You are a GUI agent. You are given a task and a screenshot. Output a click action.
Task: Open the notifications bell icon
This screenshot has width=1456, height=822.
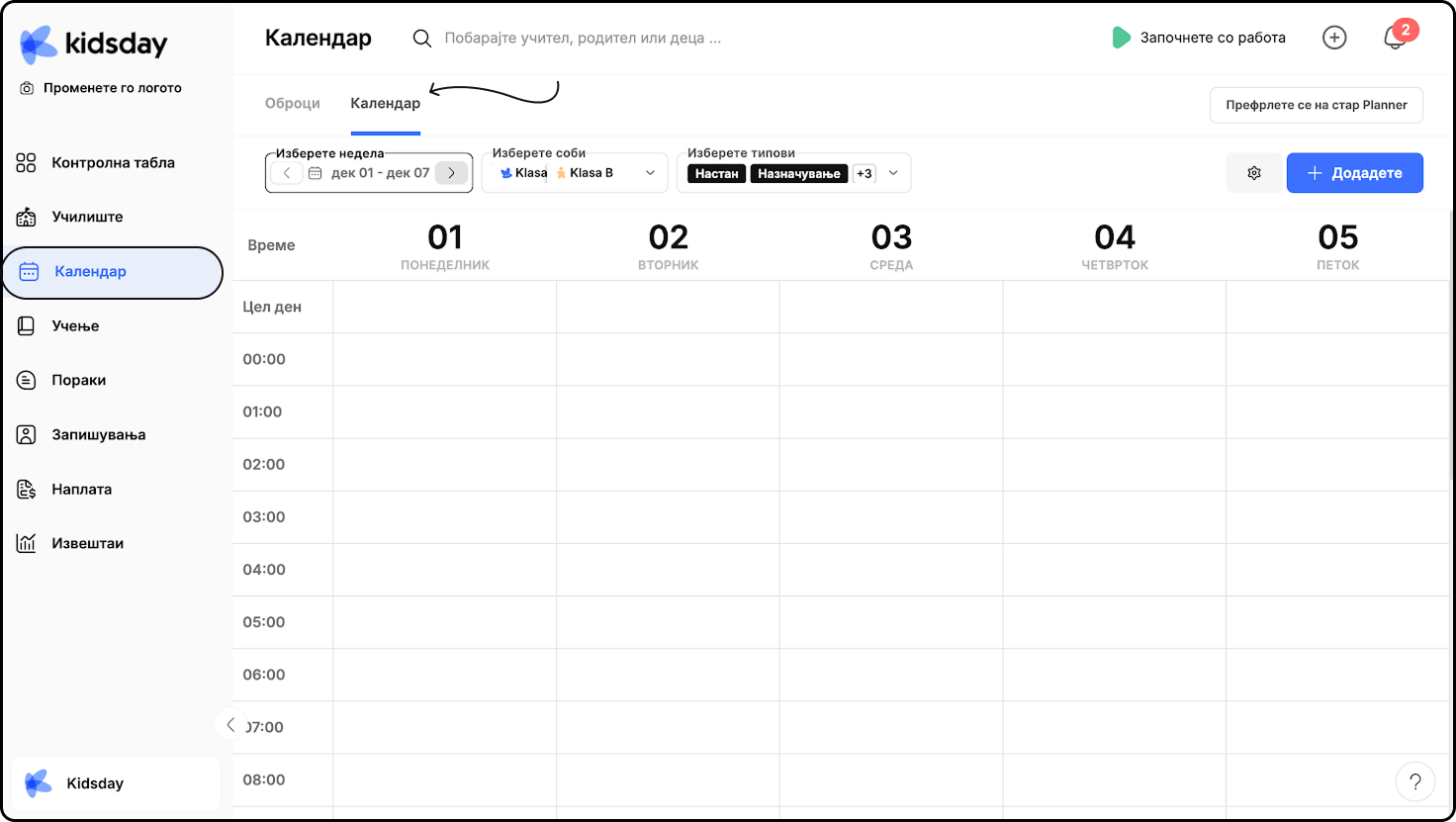1395,39
